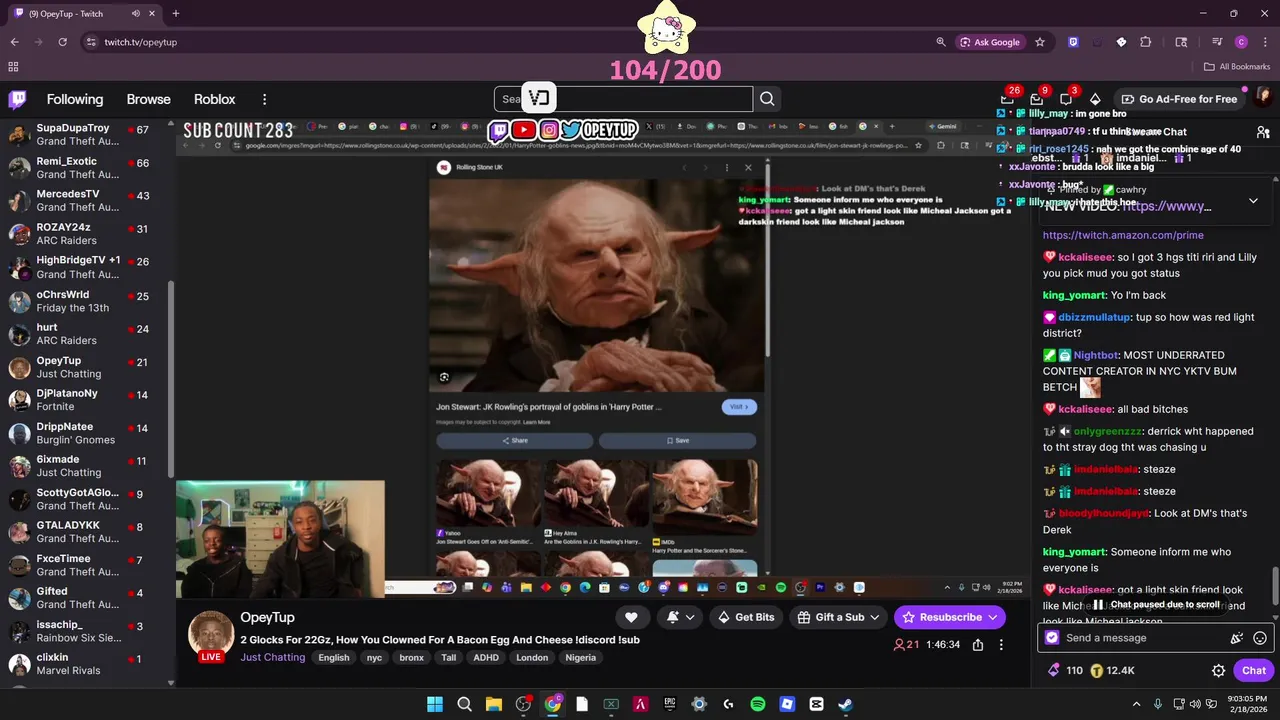This screenshot has width=1280, height=720.
Task: Open ROZAY24z channel in sidebar
Action: (x=86, y=234)
